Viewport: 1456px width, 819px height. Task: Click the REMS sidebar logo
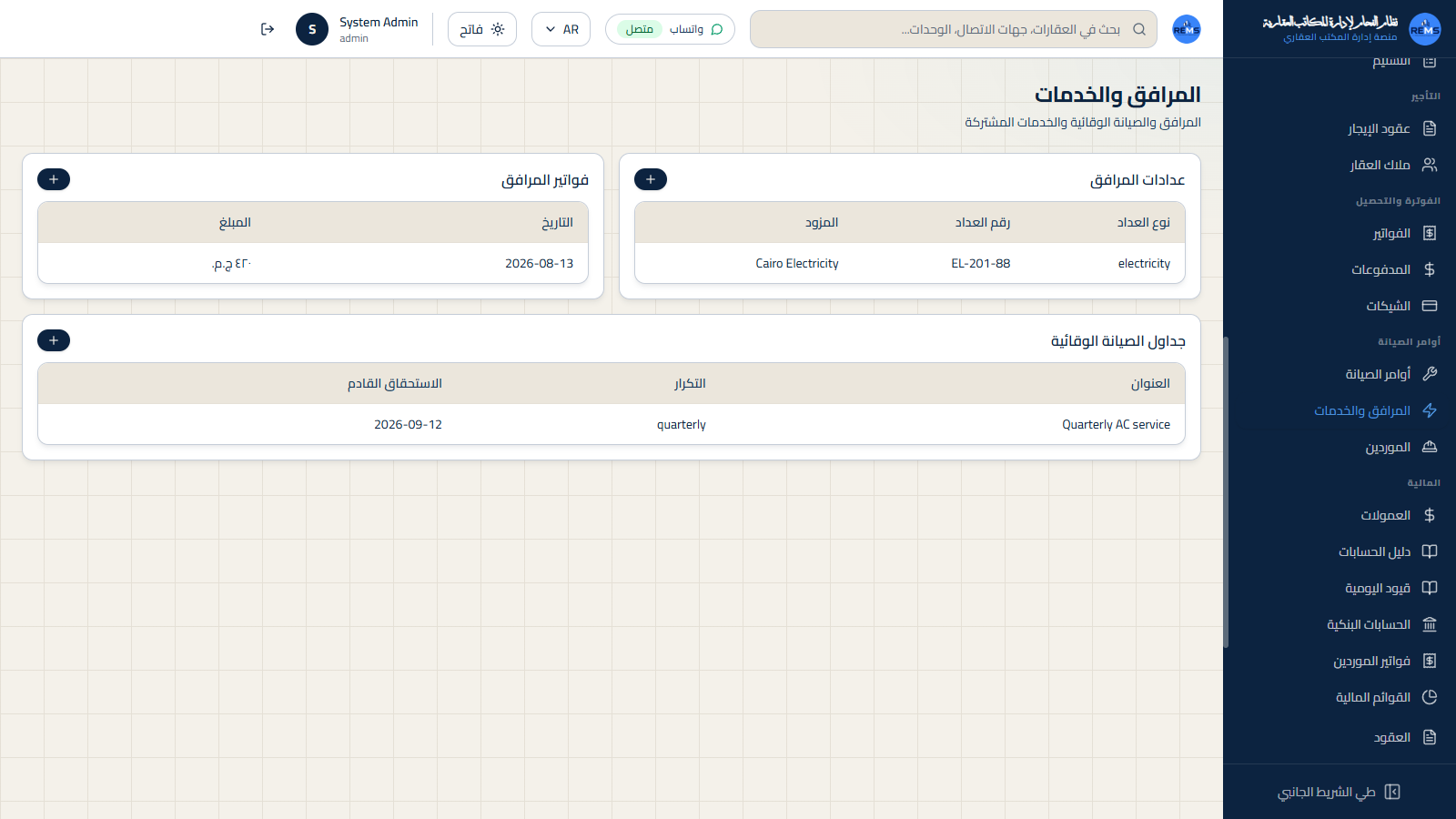coord(1425,29)
